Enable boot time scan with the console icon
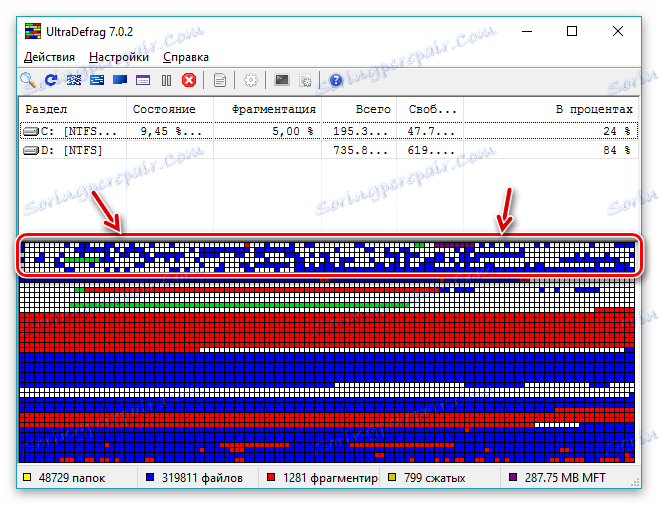Image resolution: width=658 pixels, height=505 pixels. pos(282,80)
